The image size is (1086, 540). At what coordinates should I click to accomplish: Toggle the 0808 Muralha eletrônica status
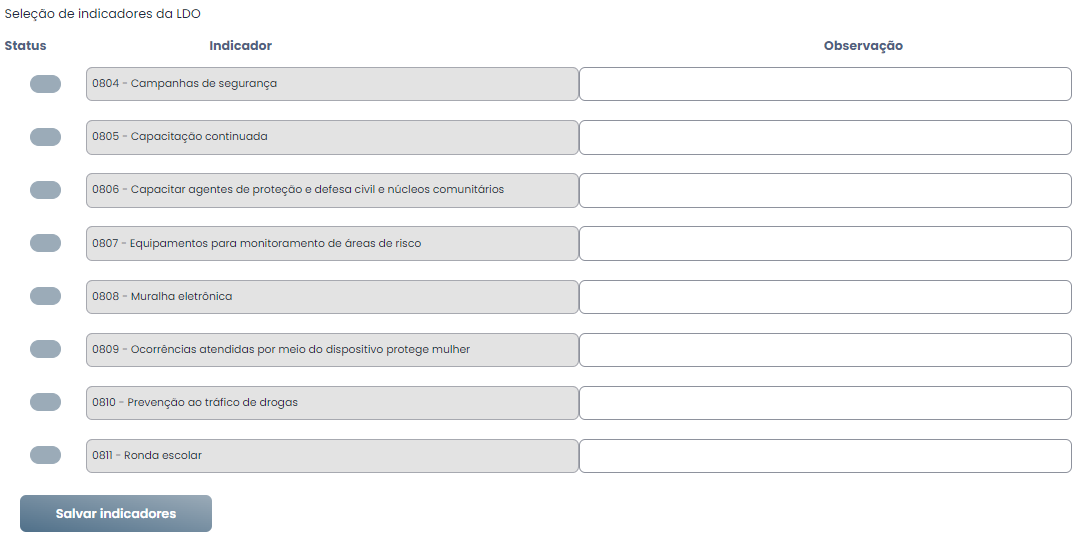click(x=45, y=296)
